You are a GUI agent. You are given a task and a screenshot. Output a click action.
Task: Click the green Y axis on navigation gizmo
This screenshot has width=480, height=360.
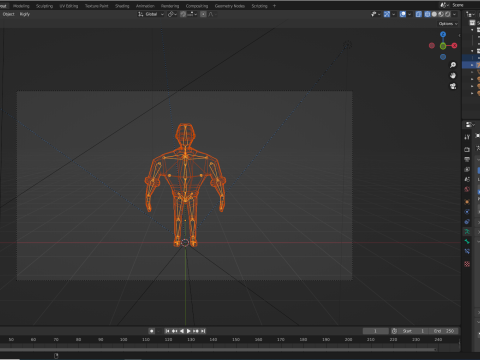tap(443, 46)
